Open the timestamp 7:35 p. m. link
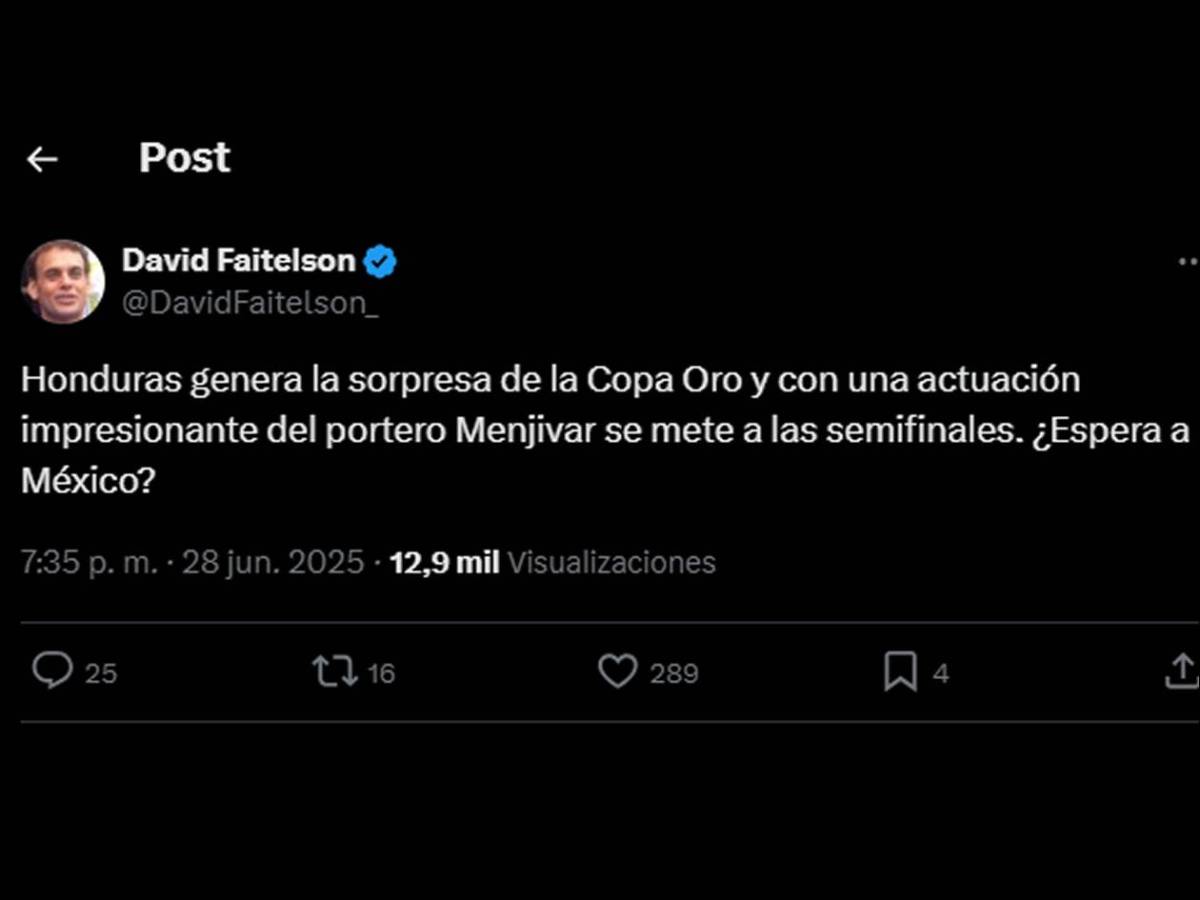1200x900 pixels. pyautogui.click(x=85, y=562)
